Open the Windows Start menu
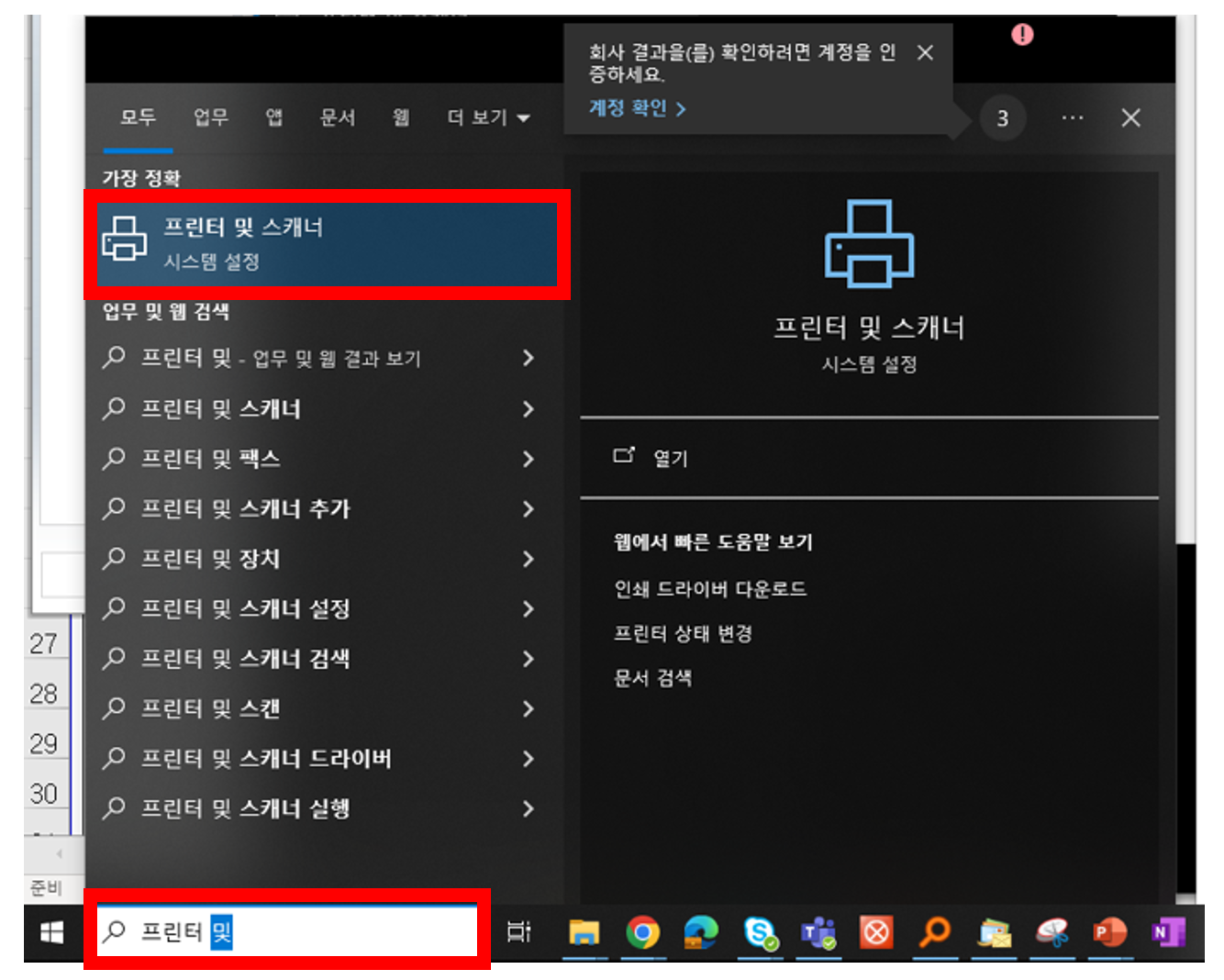This screenshot has height=980, width=1224. tap(52, 932)
